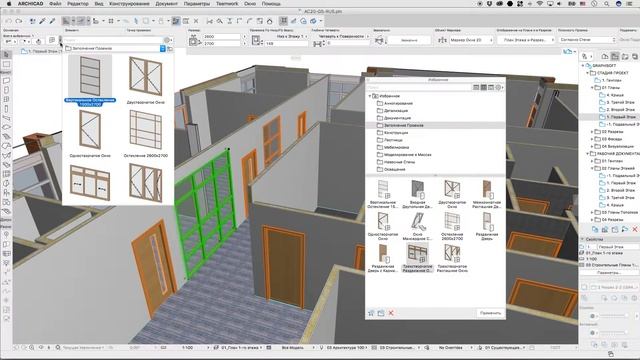
Task: Click the Wi-Fi icon in menu bar
Action: click(540, 3)
